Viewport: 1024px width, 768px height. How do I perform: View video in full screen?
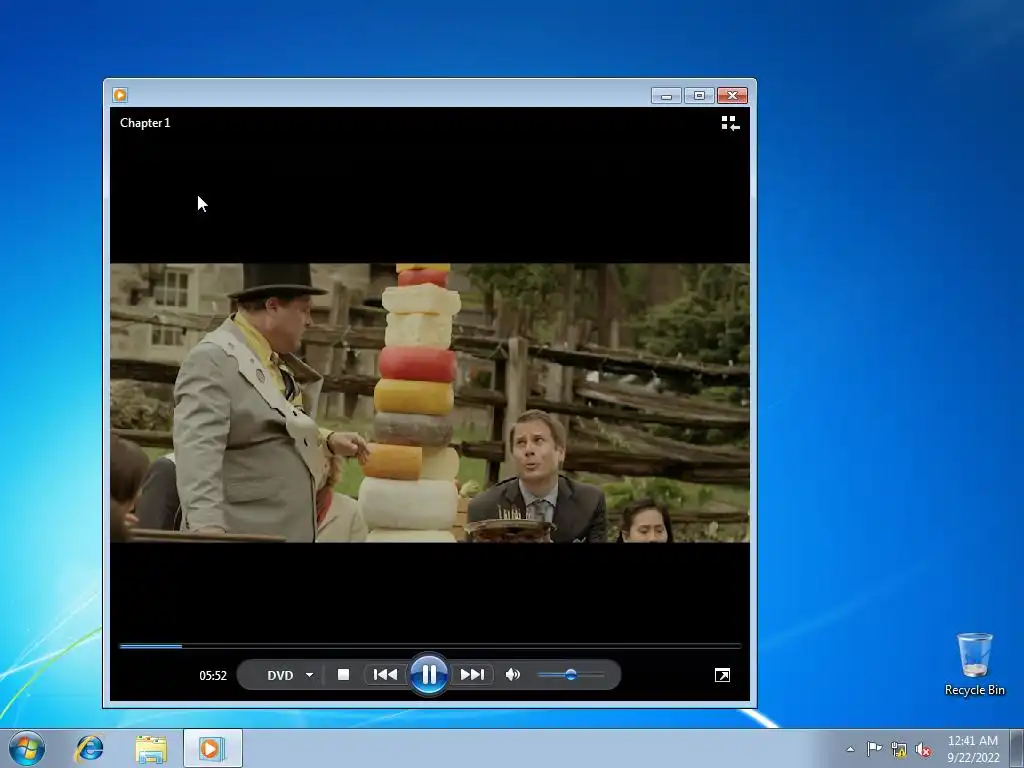(722, 675)
